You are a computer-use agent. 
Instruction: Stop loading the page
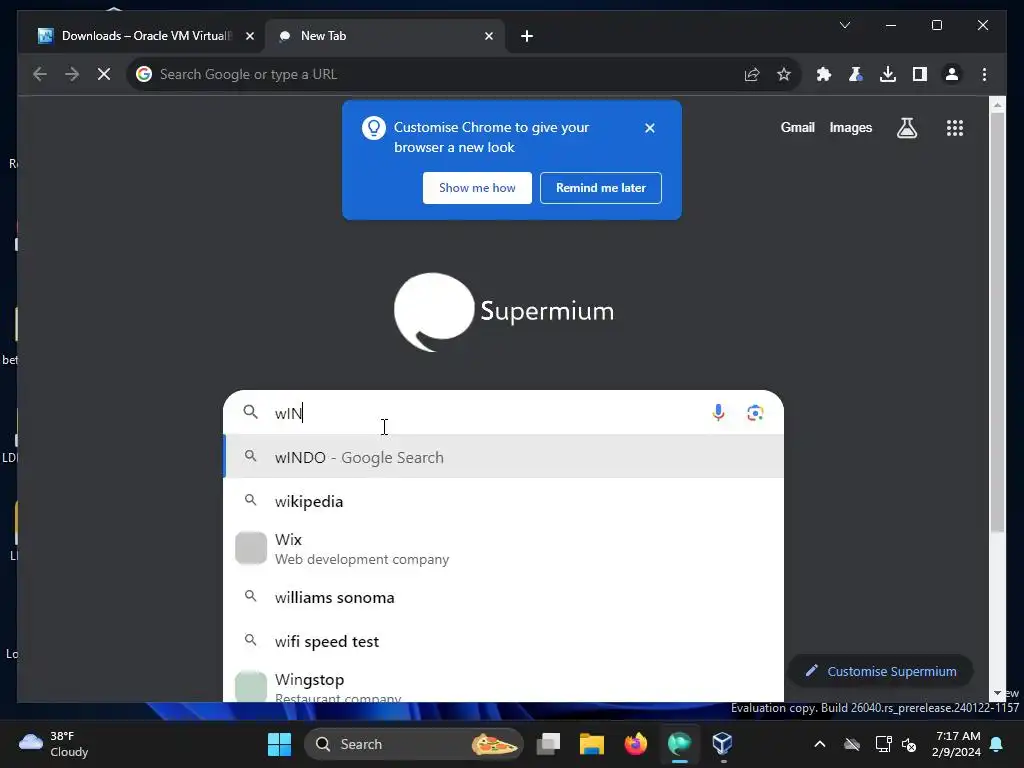point(104,74)
